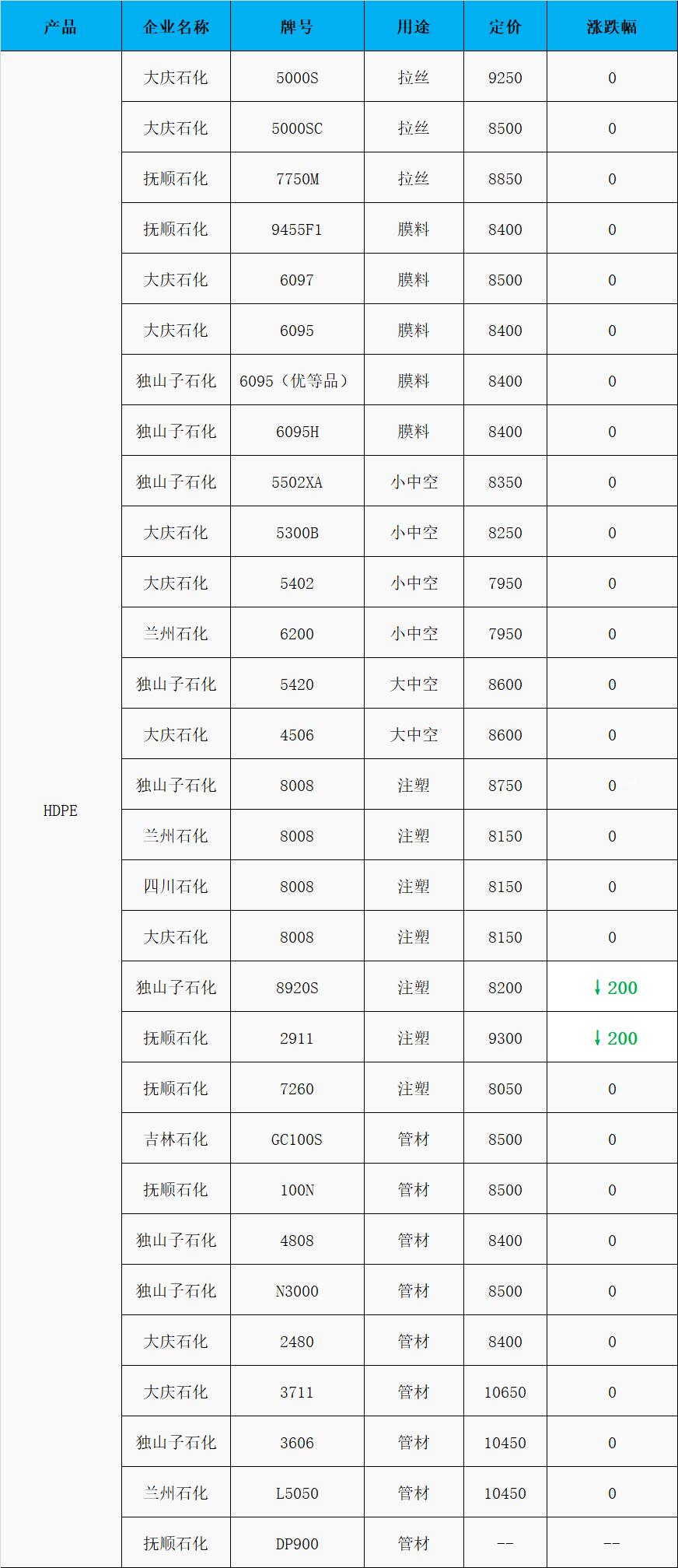Screen dimensions: 678x1568
Task: Click the green down arrow in the 2911 row
Action: tap(597, 1038)
